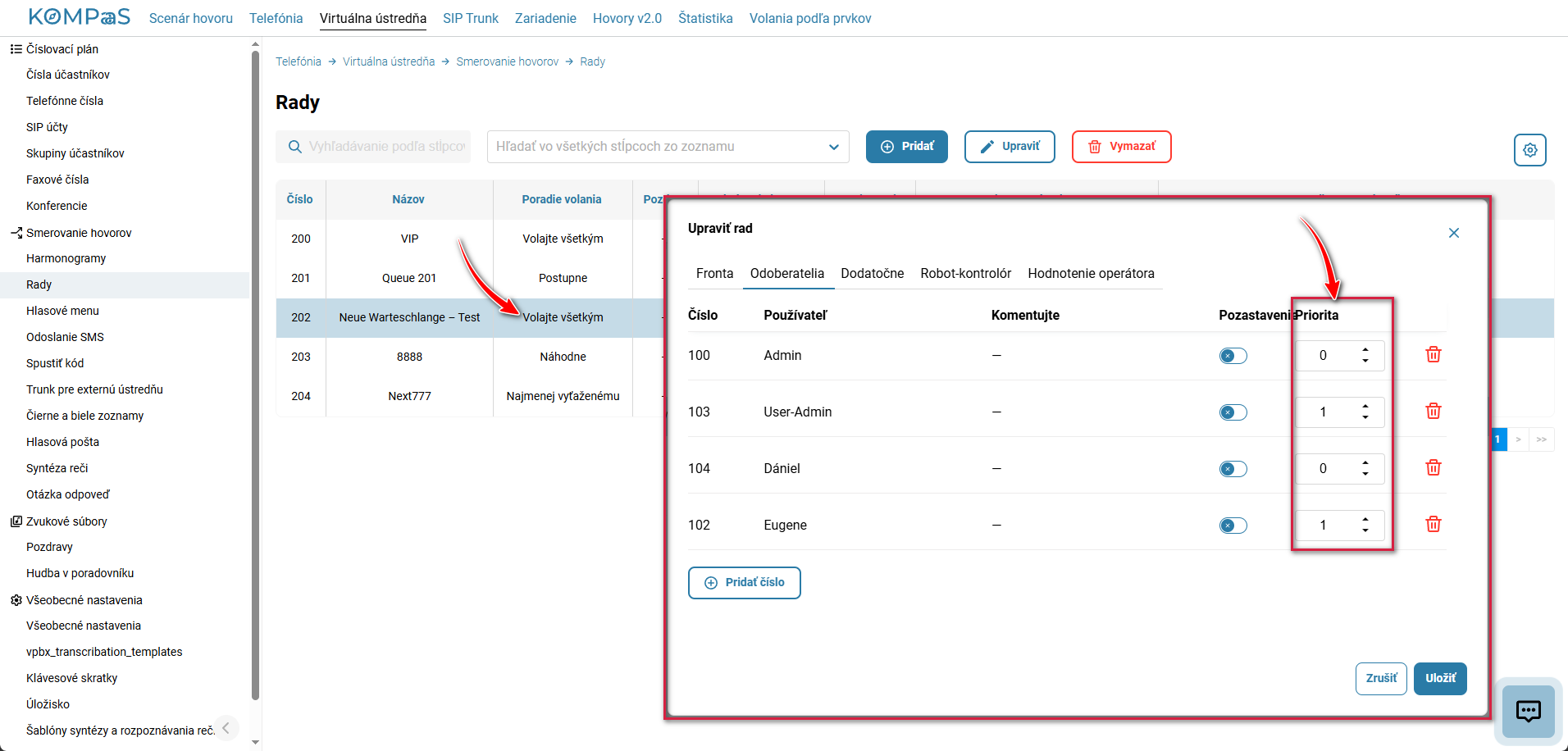
Task: Decrease priority for User-Admin
Action: click(x=1365, y=417)
